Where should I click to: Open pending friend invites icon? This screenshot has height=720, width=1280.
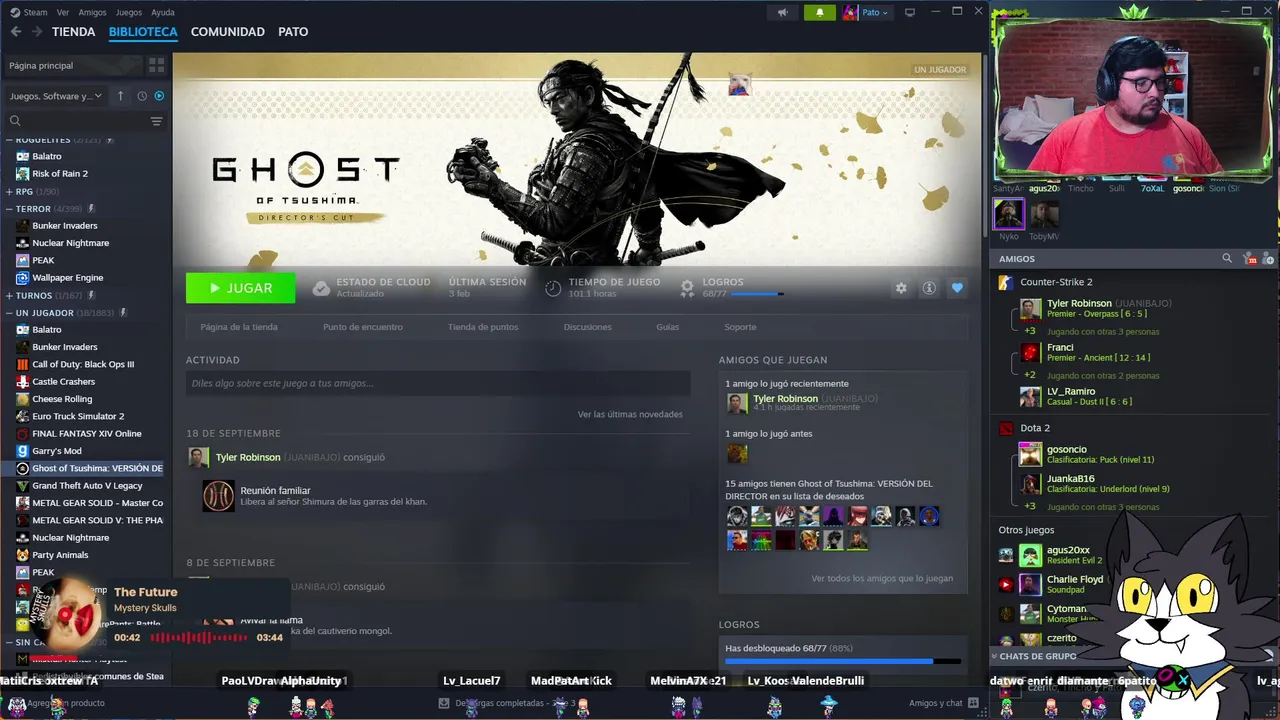coord(1249,258)
